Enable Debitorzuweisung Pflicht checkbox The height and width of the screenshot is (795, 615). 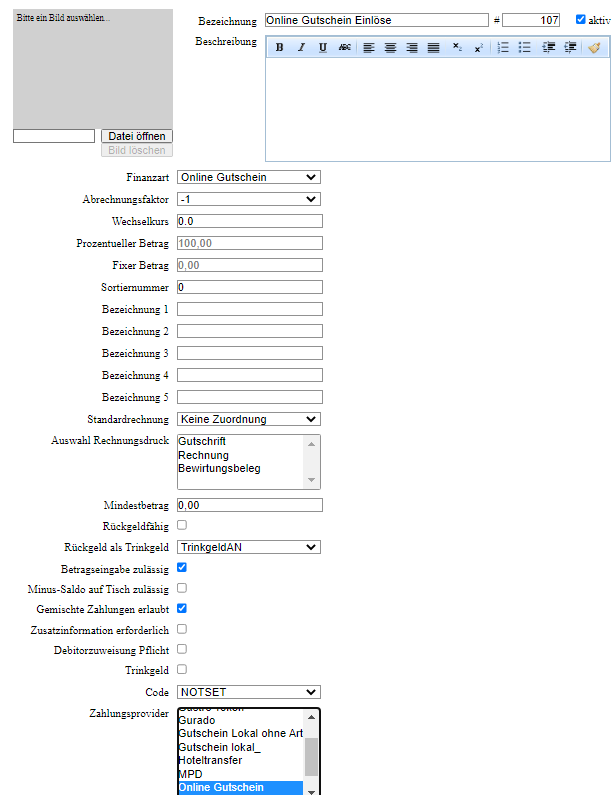coord(182,649)
